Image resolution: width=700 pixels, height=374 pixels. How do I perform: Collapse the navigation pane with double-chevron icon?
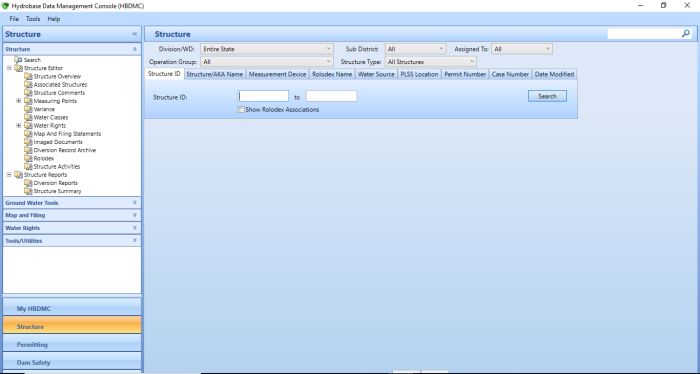point(135,34)
